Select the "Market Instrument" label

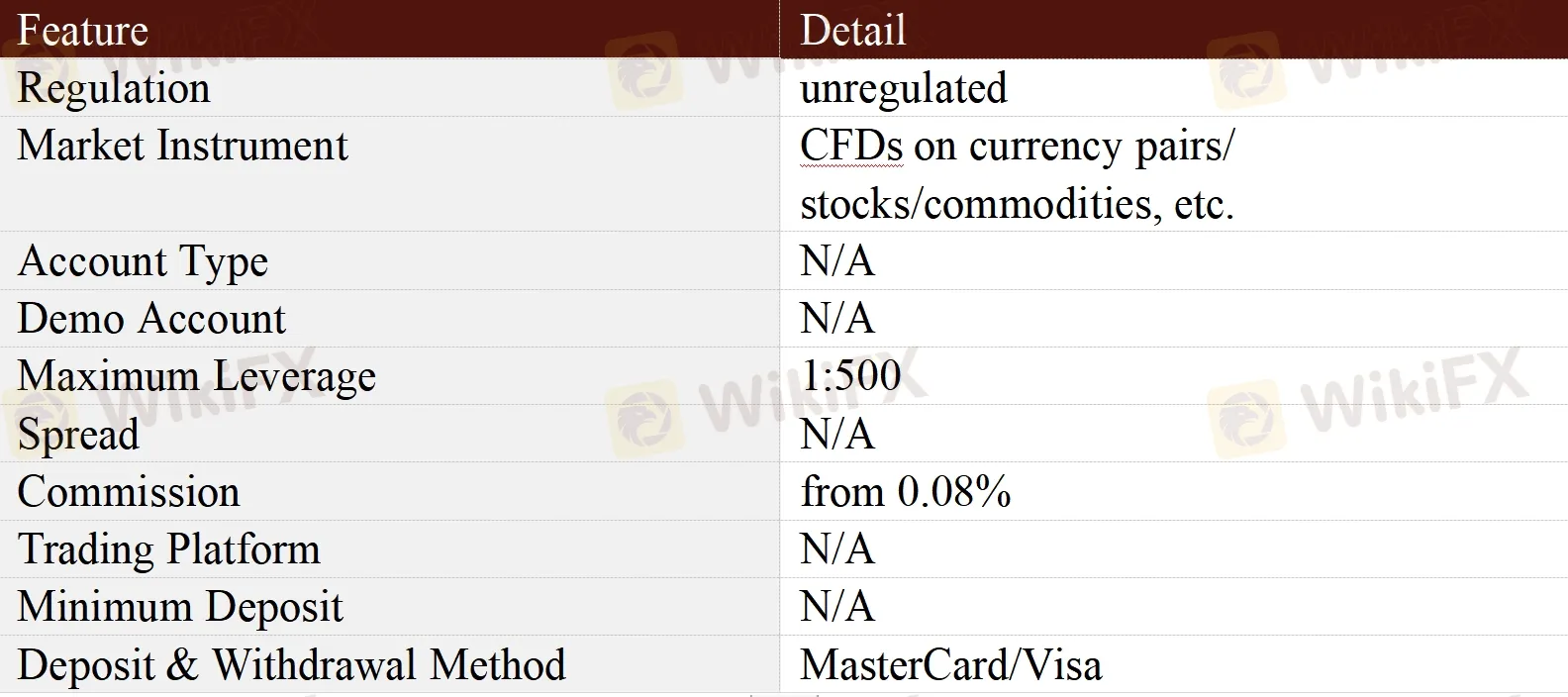[183, 146]
